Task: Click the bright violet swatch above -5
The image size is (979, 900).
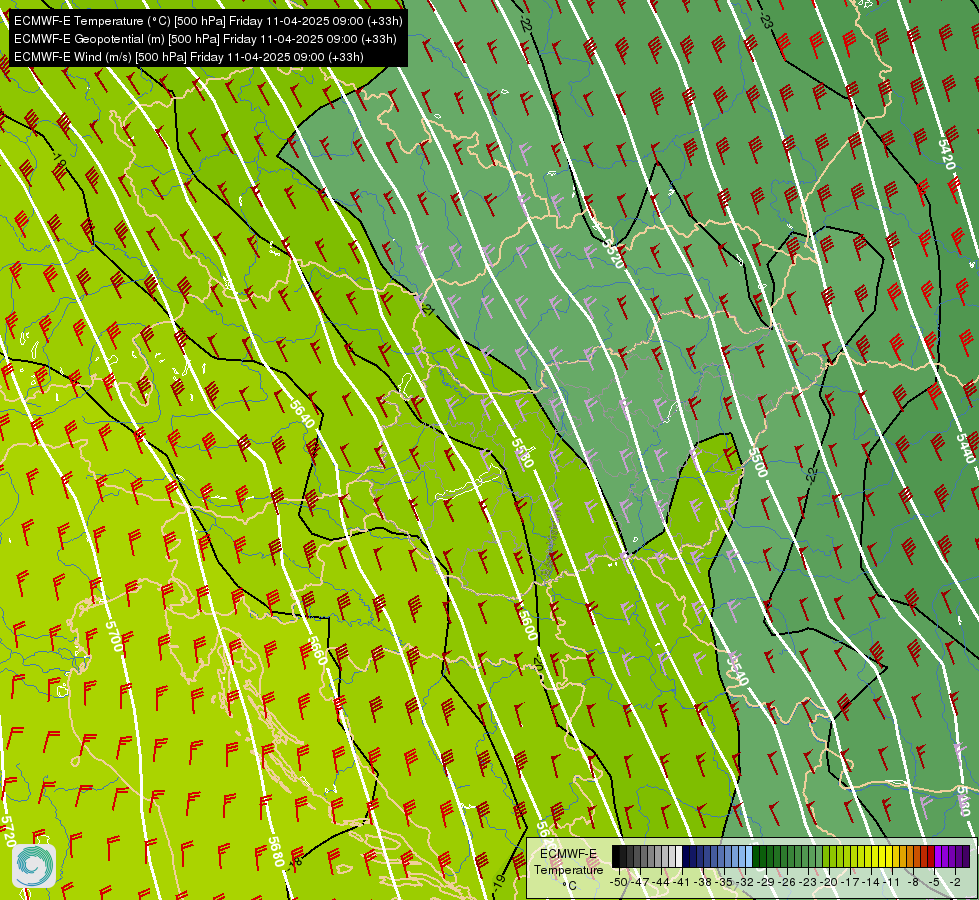Action: [938, 856]
